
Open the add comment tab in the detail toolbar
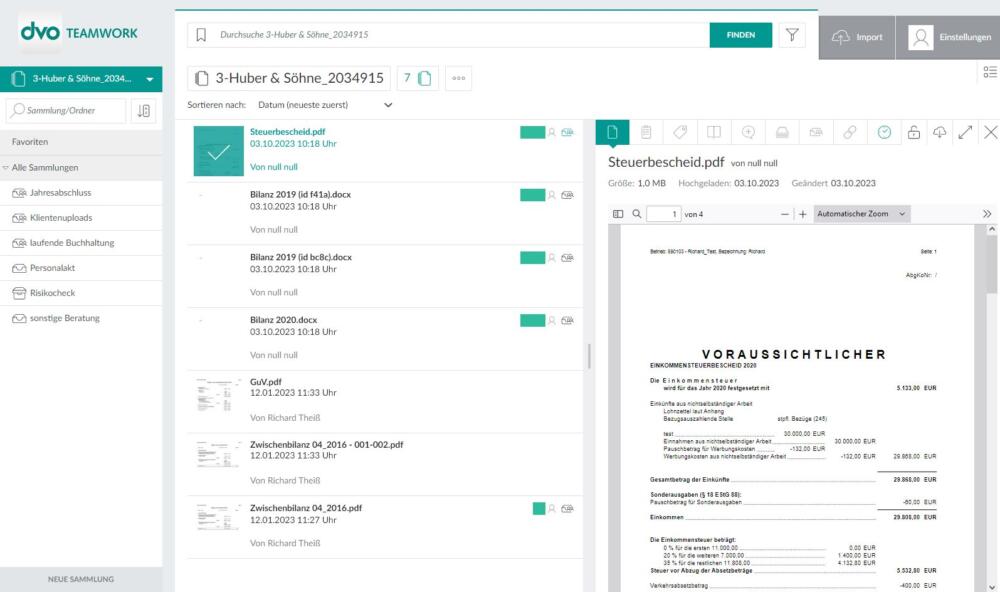[x=748, y=132]
